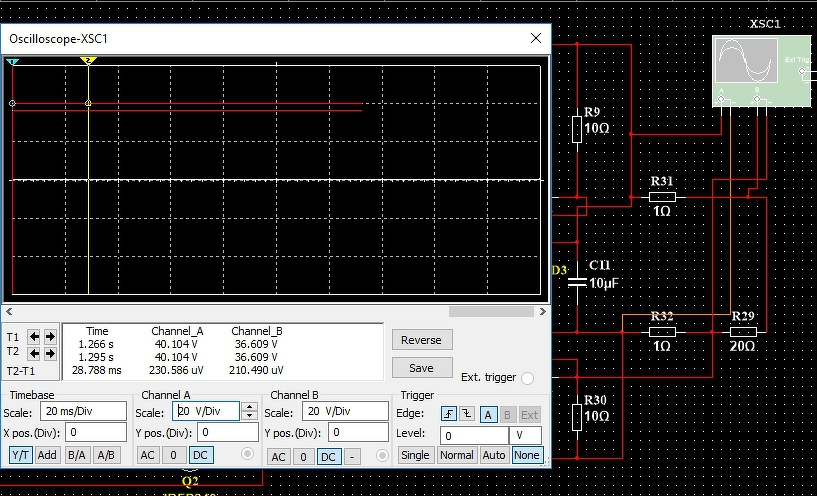Click the Channel B terminal radio indicator

coord(382,455)
